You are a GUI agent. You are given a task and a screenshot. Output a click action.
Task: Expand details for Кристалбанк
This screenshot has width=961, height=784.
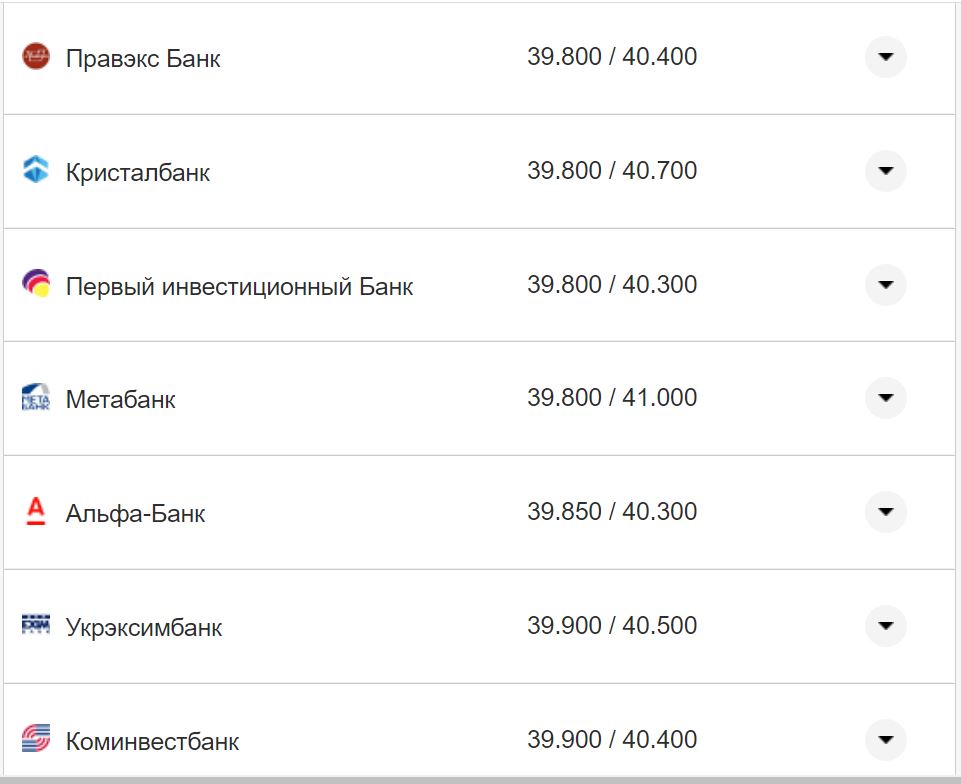coord(884,170)
